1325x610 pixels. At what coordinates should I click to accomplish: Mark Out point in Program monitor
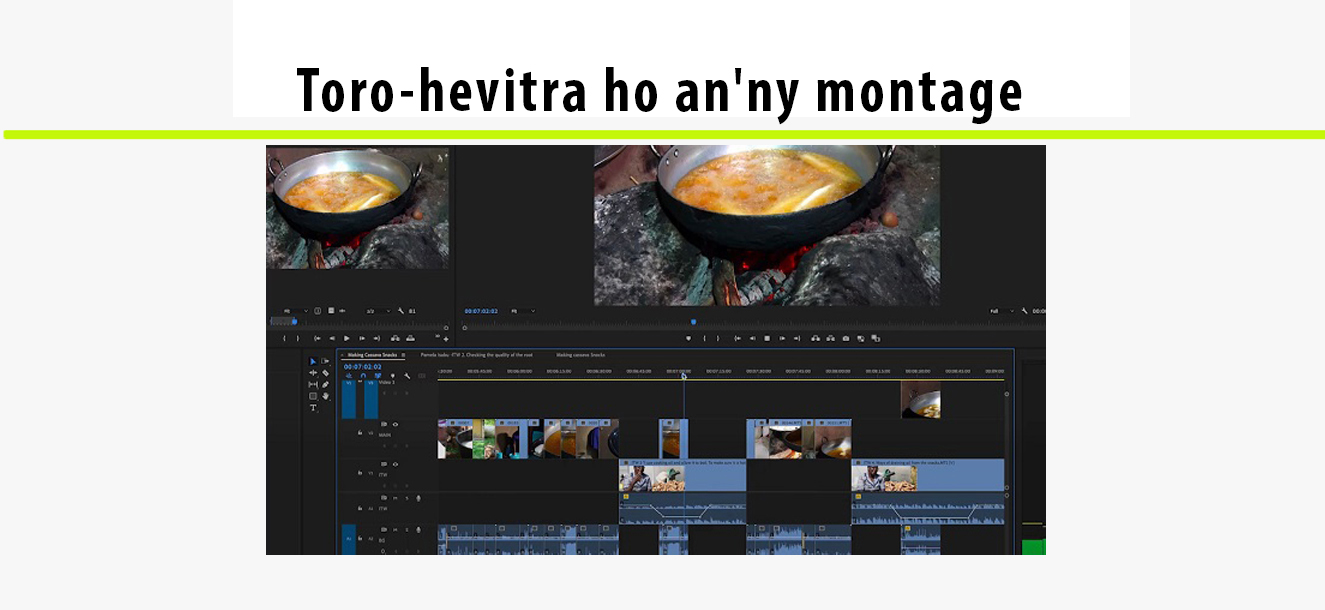click(718, 338)
